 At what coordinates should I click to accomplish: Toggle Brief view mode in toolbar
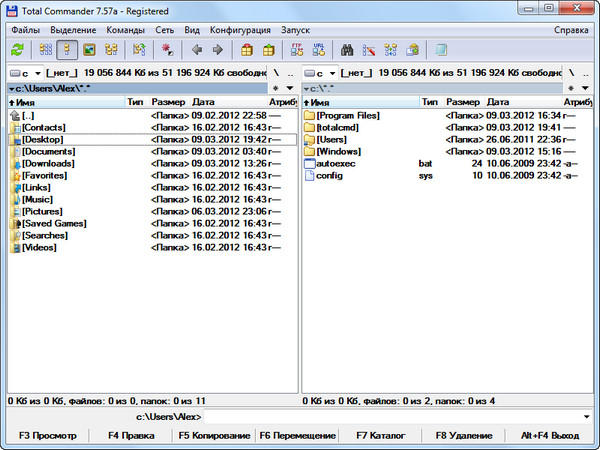[46, 49]
